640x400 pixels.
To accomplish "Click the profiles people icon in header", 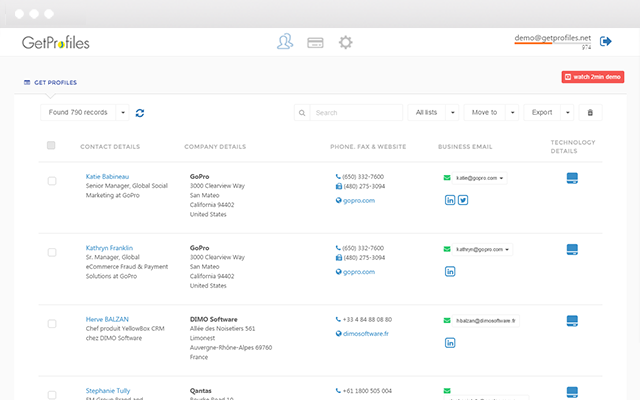I will 286,42.
